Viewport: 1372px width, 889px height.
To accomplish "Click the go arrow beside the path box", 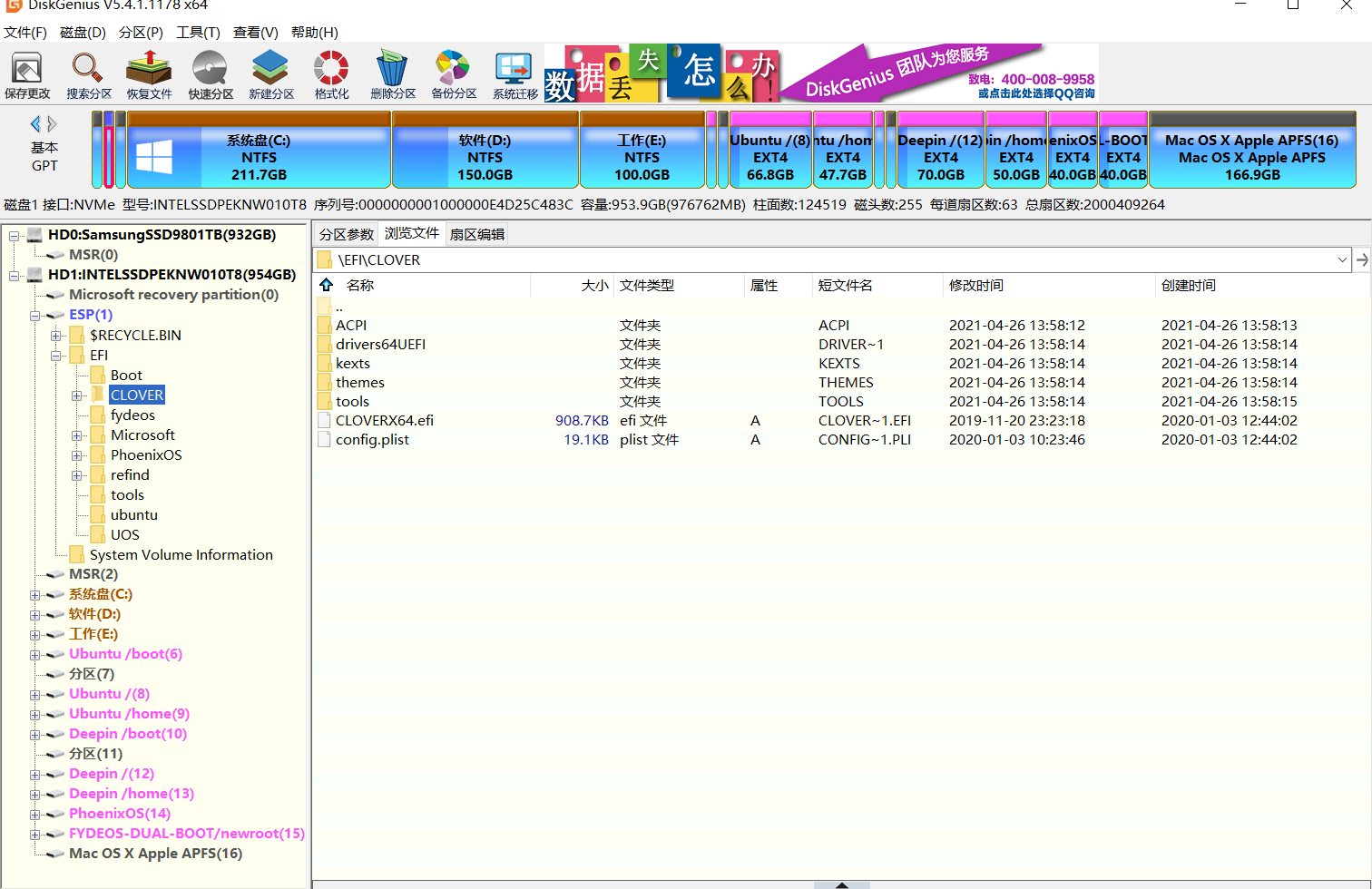I will click(1362, 260).
